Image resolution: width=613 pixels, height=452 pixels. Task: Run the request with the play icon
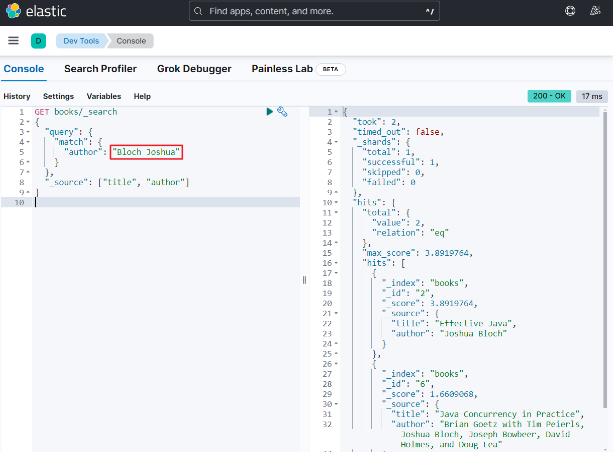click(x=269, y=112)
